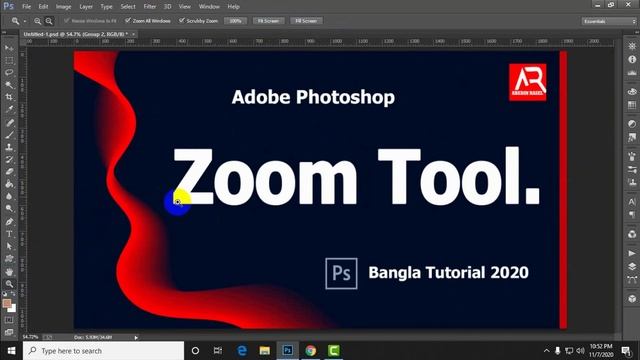Click the Fit Screen button
This screenshot has height=360, width=640.
tap(268, 21)
